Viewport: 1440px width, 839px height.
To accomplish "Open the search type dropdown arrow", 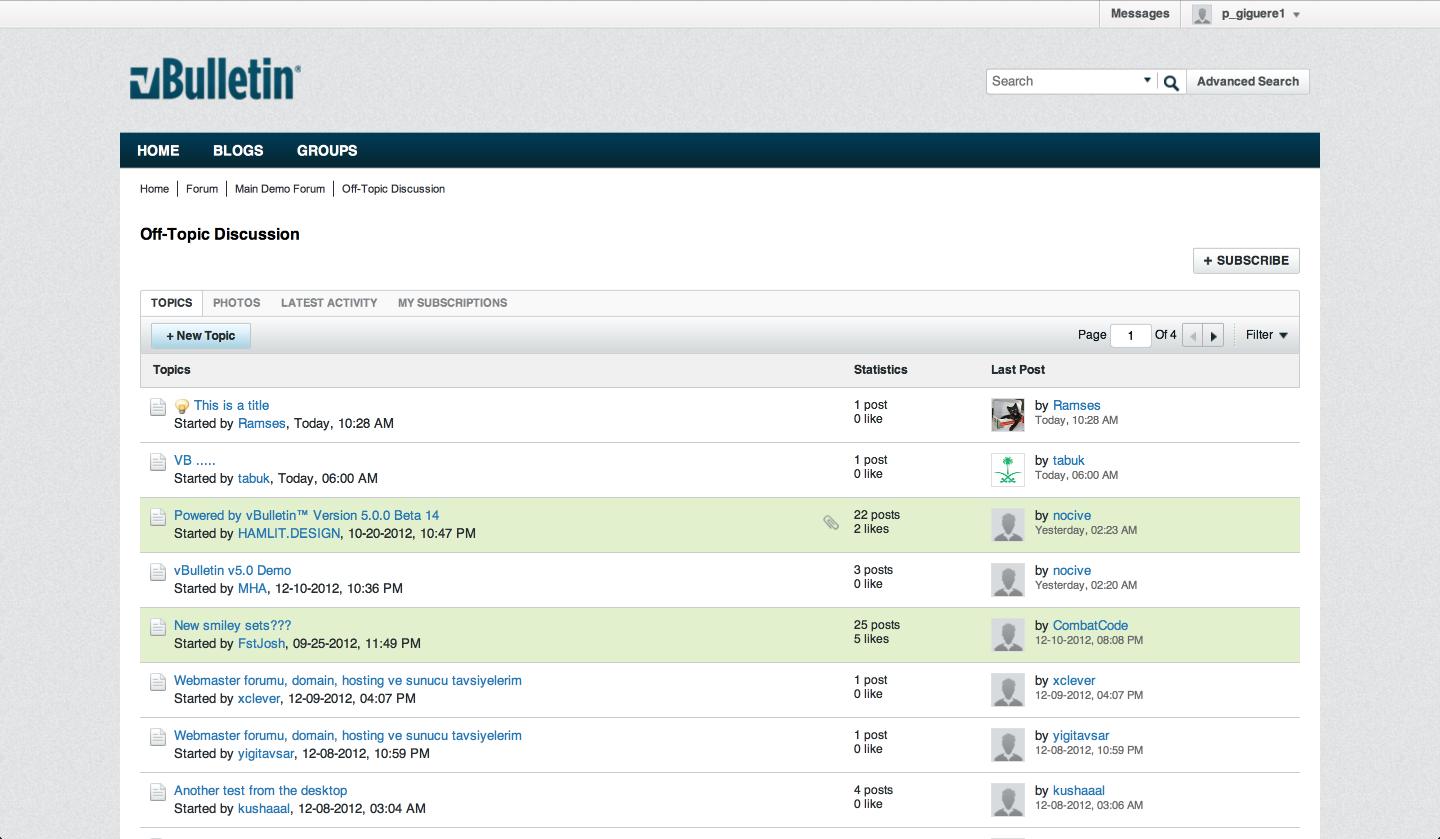I will tap(1147, 81).
